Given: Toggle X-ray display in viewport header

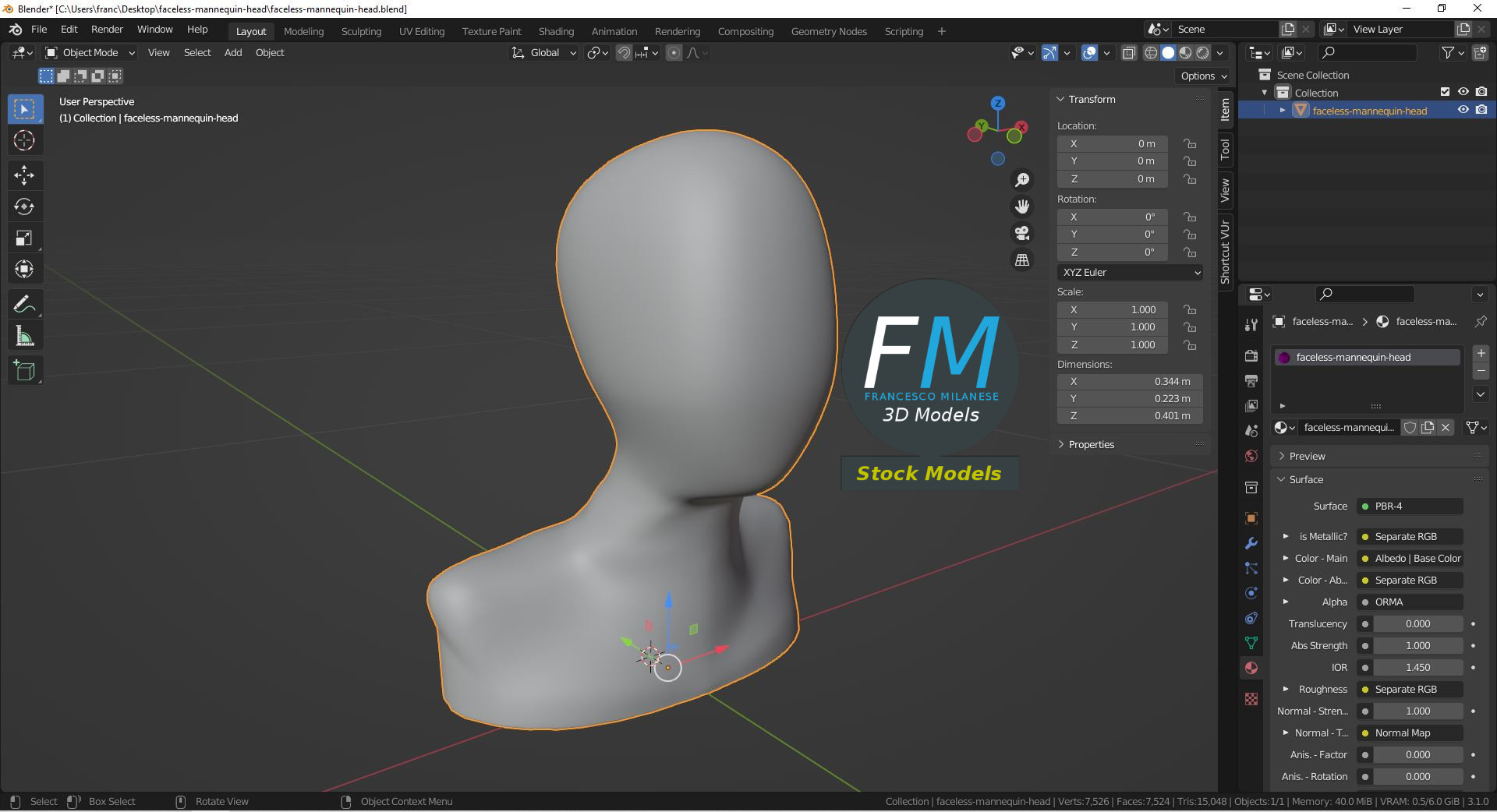Looking at the screenshot, I should tap(1129, 53).
